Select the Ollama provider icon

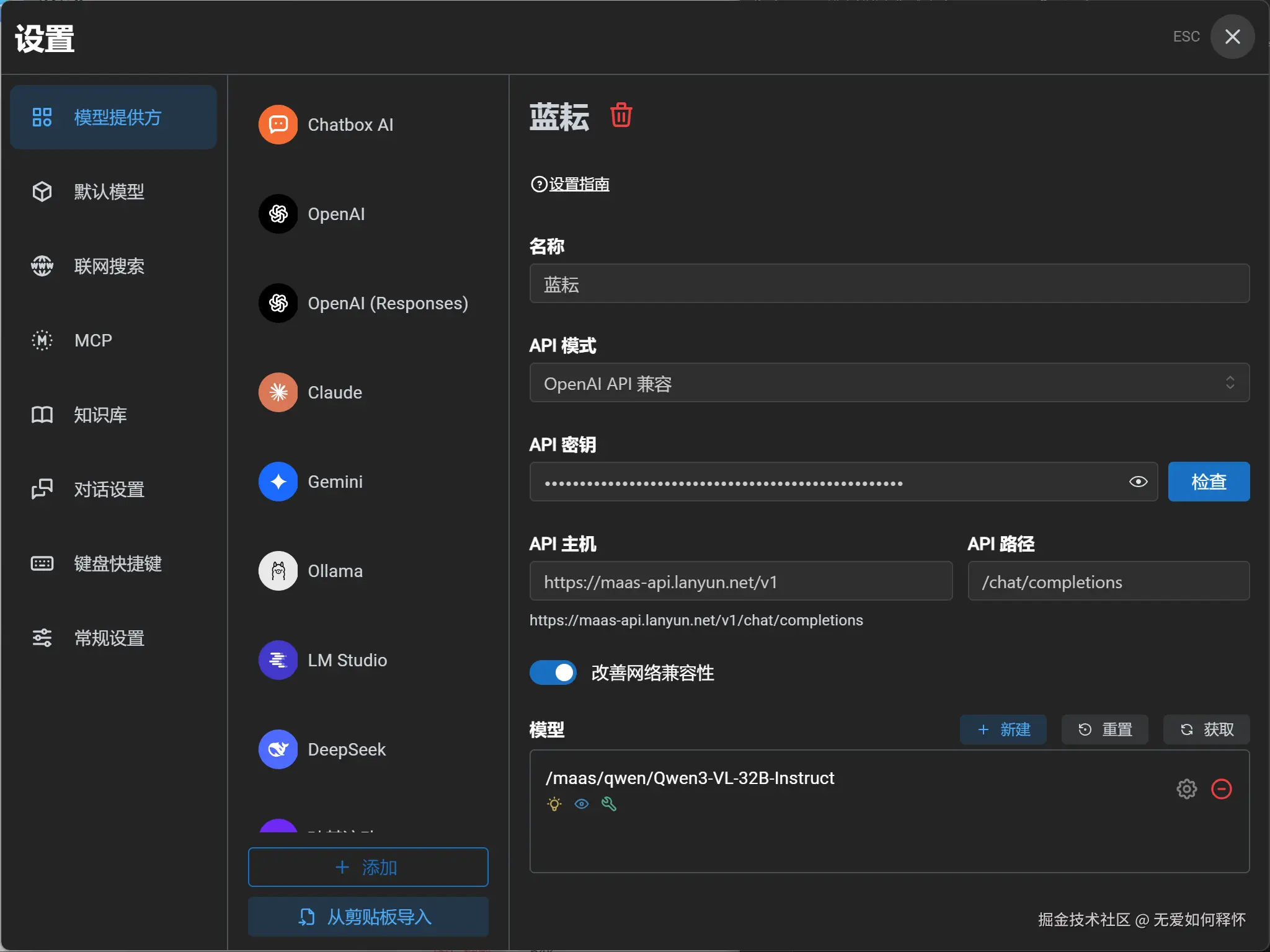(278, 571)
